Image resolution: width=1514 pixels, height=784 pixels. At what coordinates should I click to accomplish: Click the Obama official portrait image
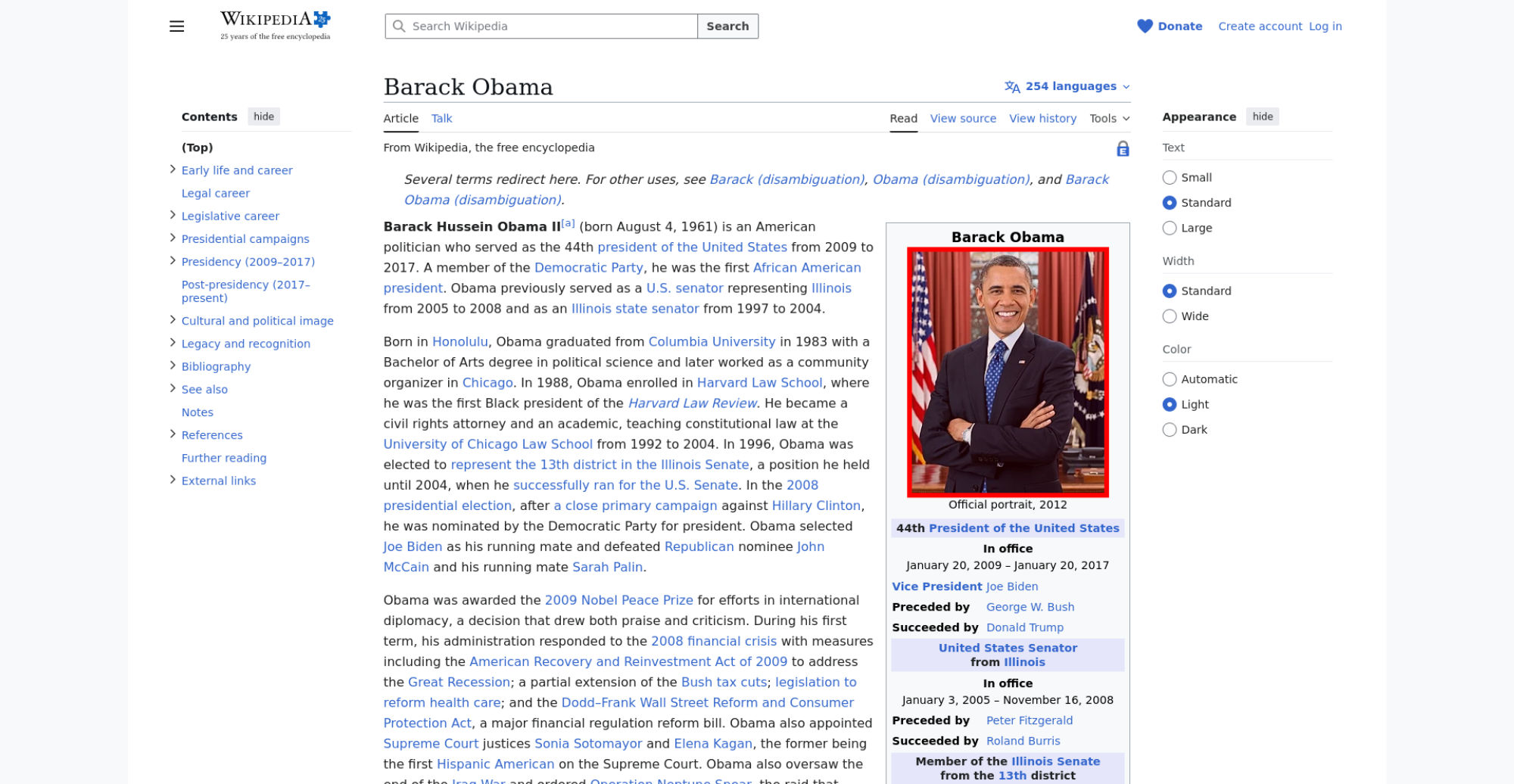point(1008,372)
